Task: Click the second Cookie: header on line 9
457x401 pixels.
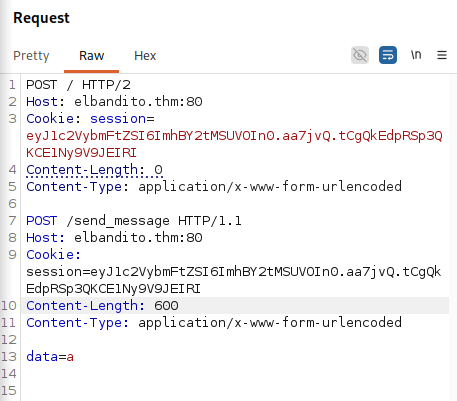Action: point(53,255)
